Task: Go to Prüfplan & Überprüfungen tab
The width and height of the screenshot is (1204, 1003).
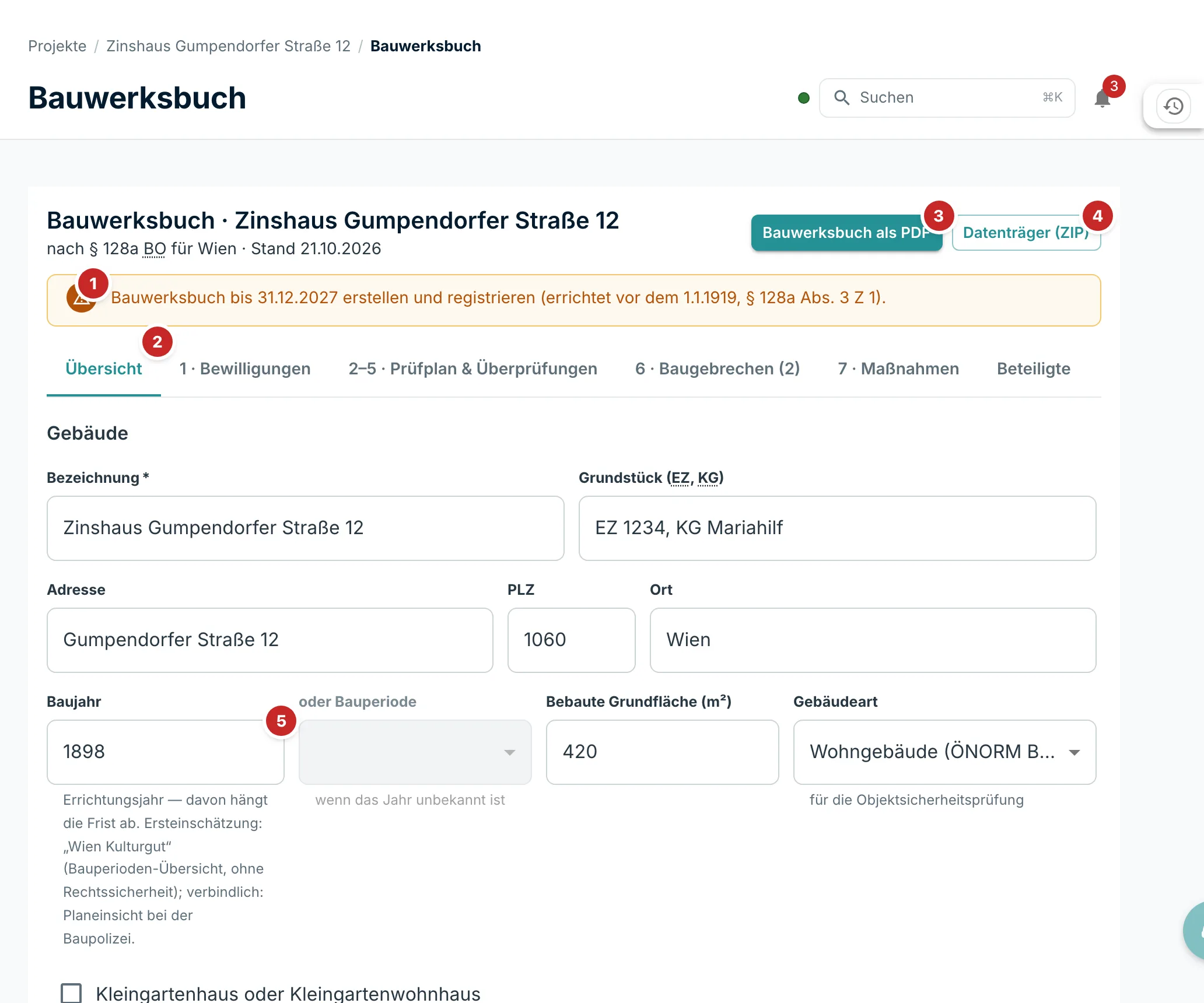Action: [473, 369]
